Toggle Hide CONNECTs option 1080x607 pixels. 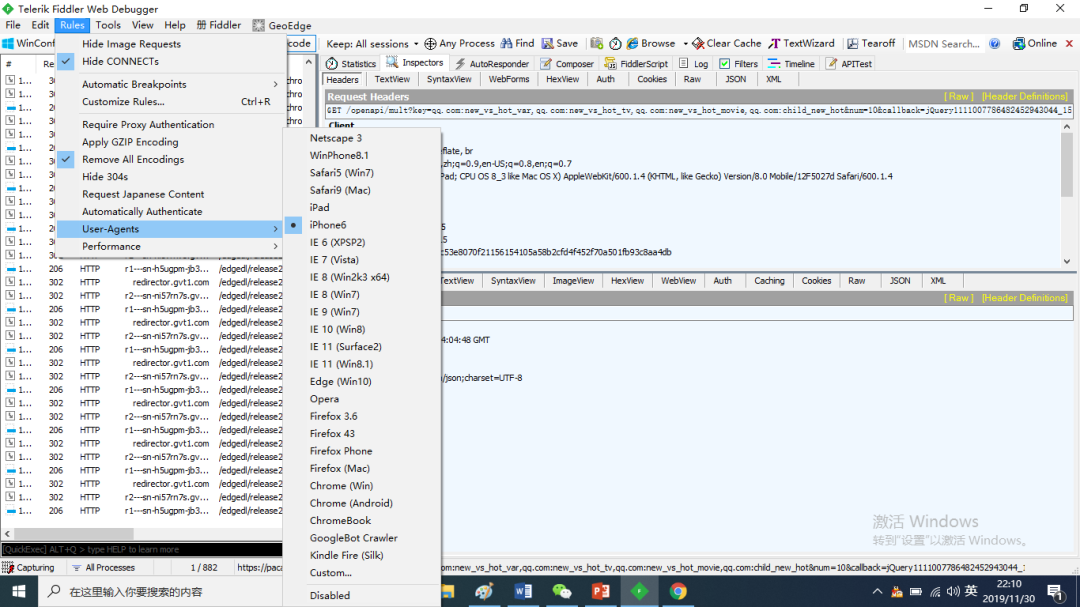[171, 61]
